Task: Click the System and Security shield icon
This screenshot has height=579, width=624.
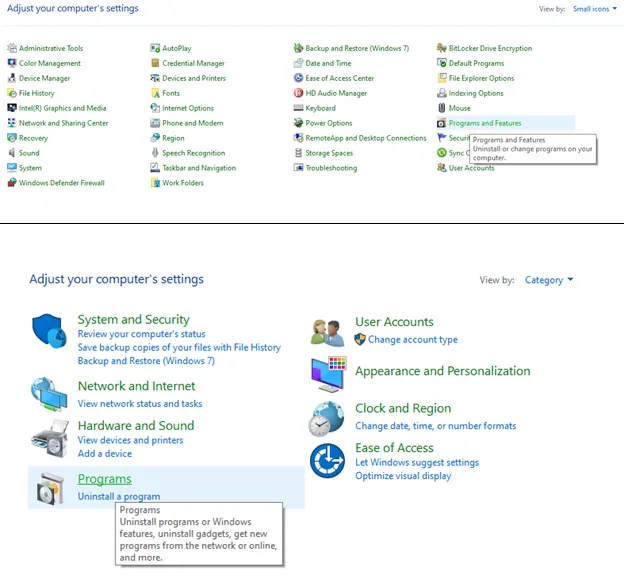Action: coord(49,331)
